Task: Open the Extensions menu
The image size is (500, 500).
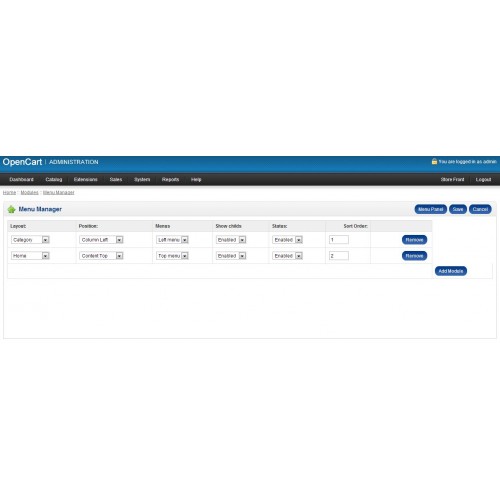Action: [86, 179]
